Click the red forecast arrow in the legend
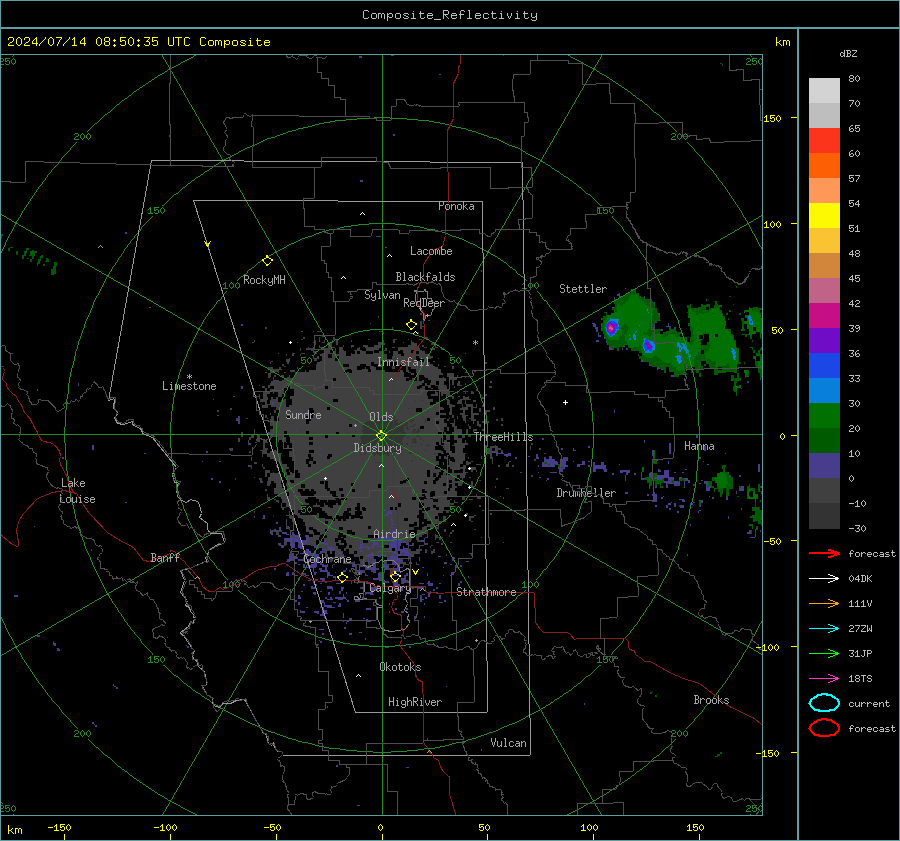Screen dimensions: 900x841 824,553
